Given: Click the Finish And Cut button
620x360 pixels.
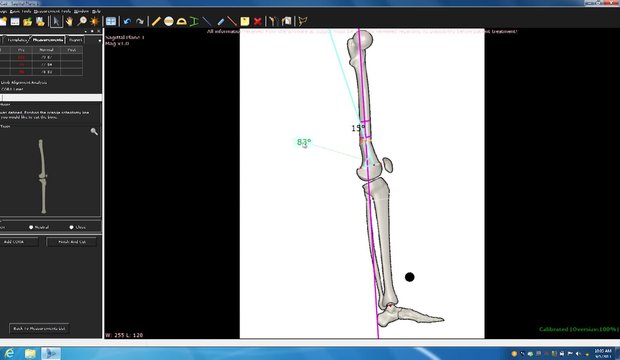Looking at the screenshot, I should pos(72,242).
